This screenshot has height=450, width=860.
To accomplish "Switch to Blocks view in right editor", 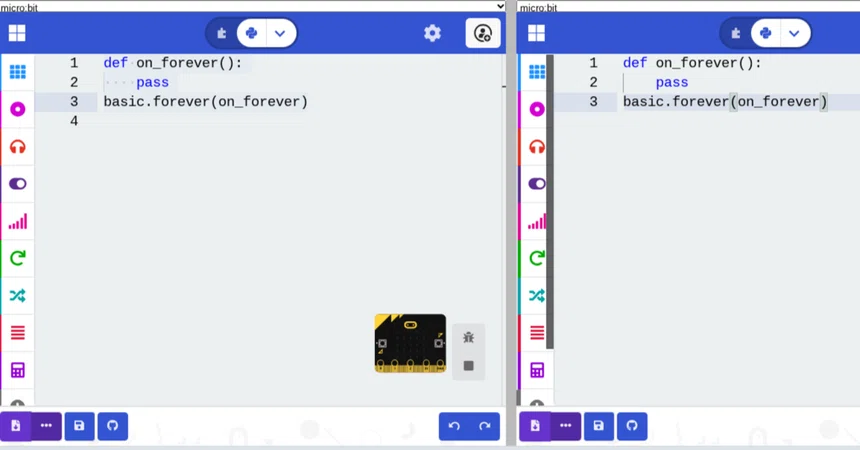I will tap(735, 33).
